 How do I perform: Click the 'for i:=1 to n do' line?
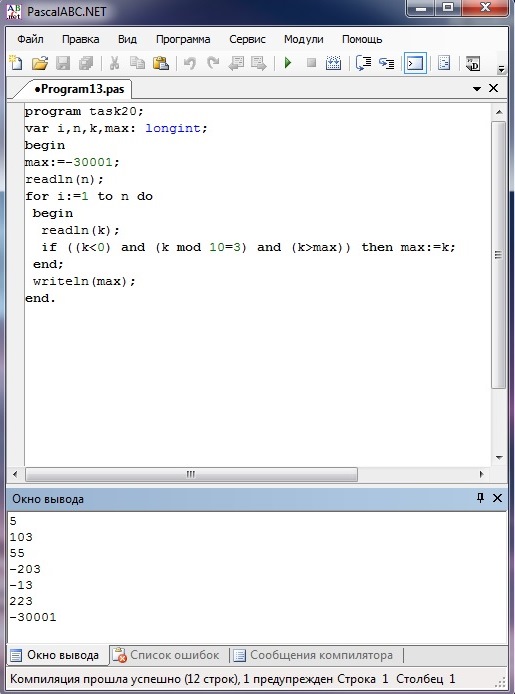89,196
